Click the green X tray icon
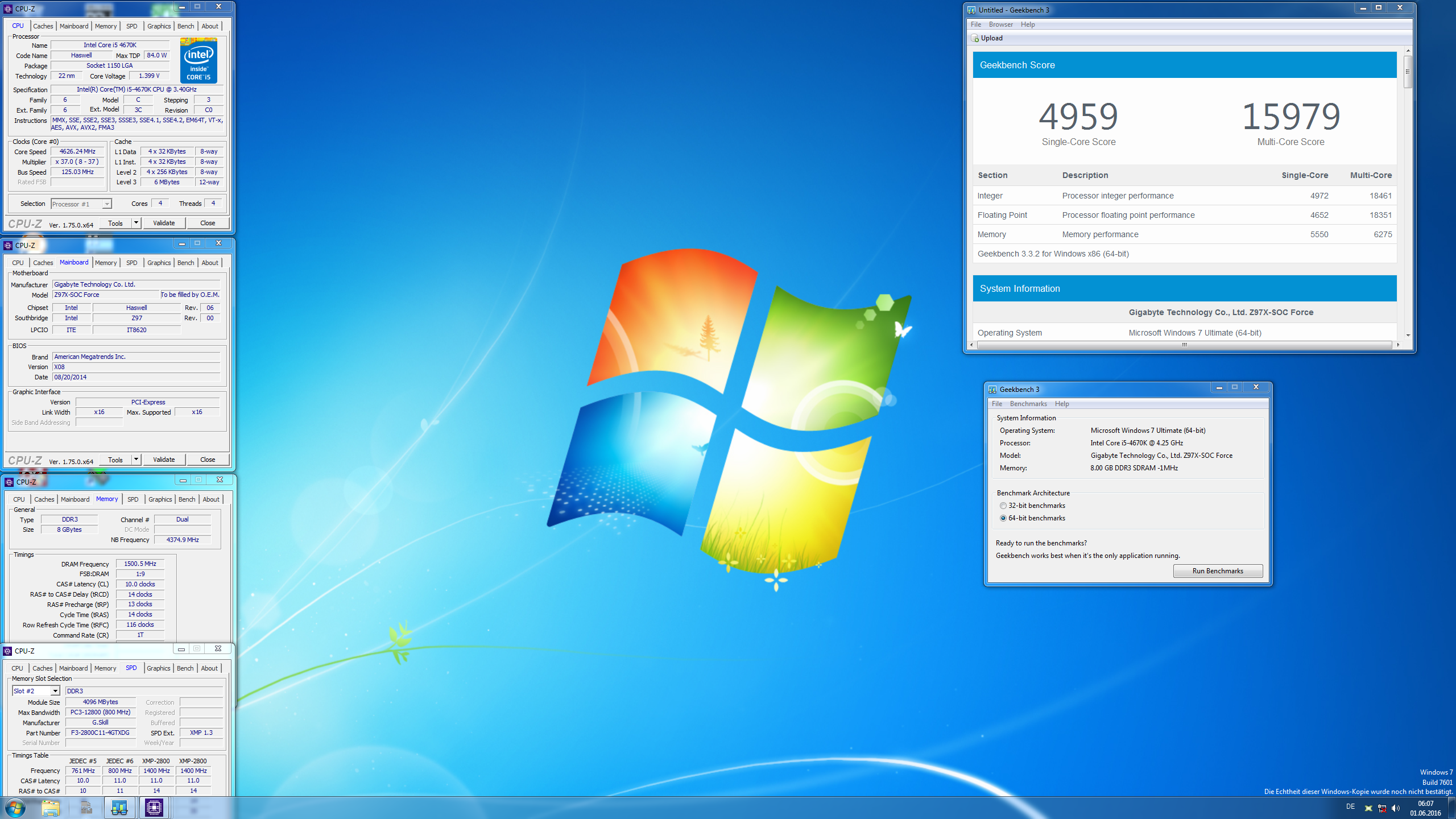 tap(1368, 808)
